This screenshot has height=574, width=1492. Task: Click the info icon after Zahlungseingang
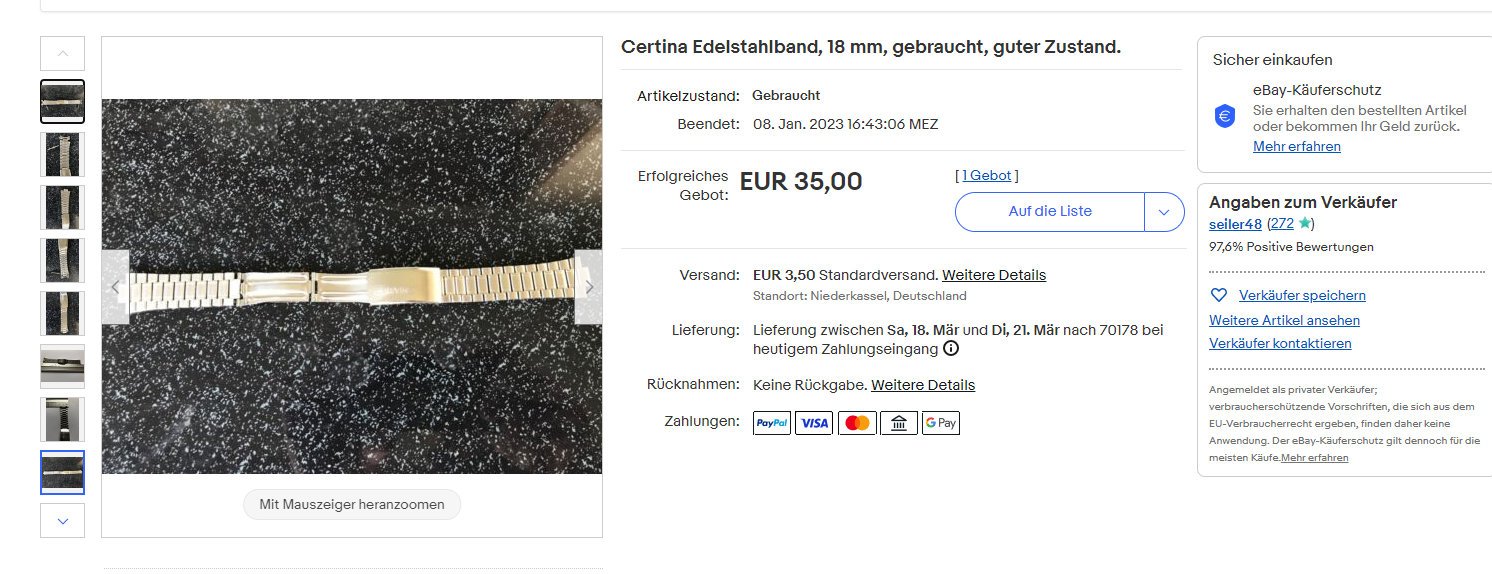(951, 349)
